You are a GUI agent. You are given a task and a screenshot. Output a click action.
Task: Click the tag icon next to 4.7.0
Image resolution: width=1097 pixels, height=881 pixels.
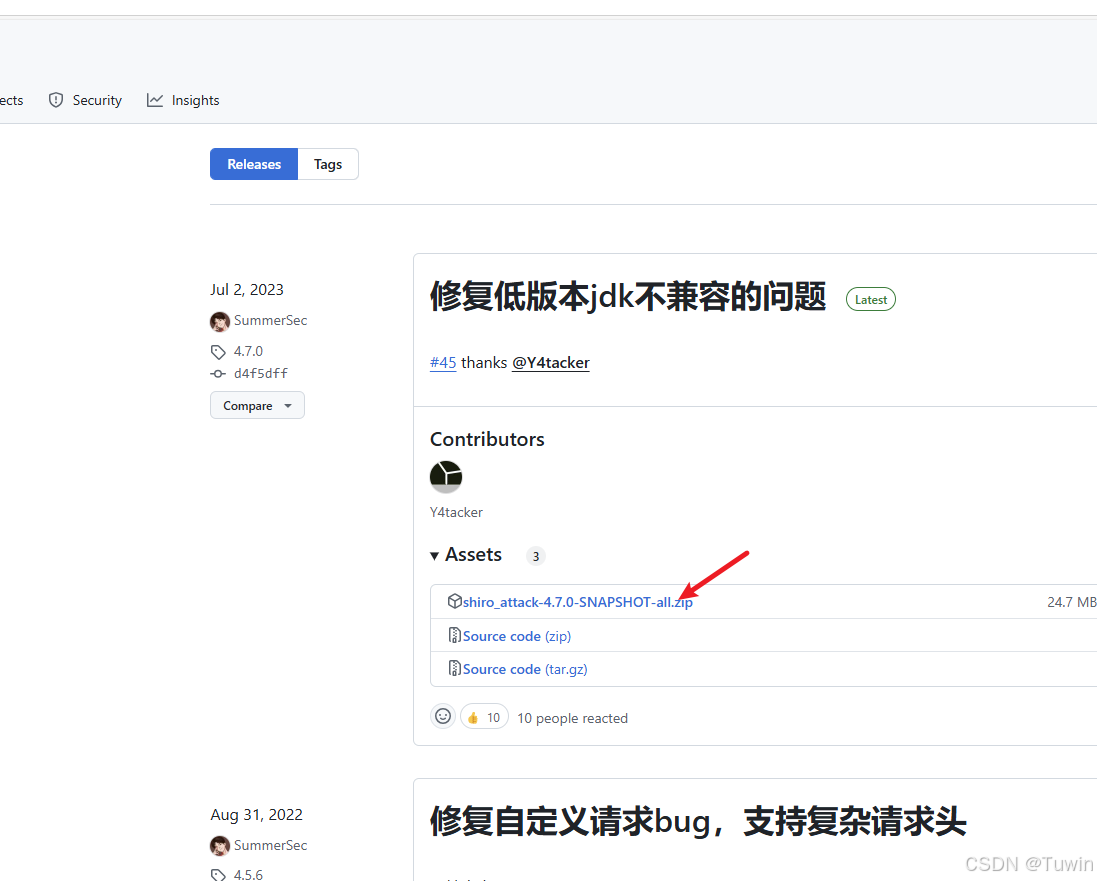(x=218, y=351)
